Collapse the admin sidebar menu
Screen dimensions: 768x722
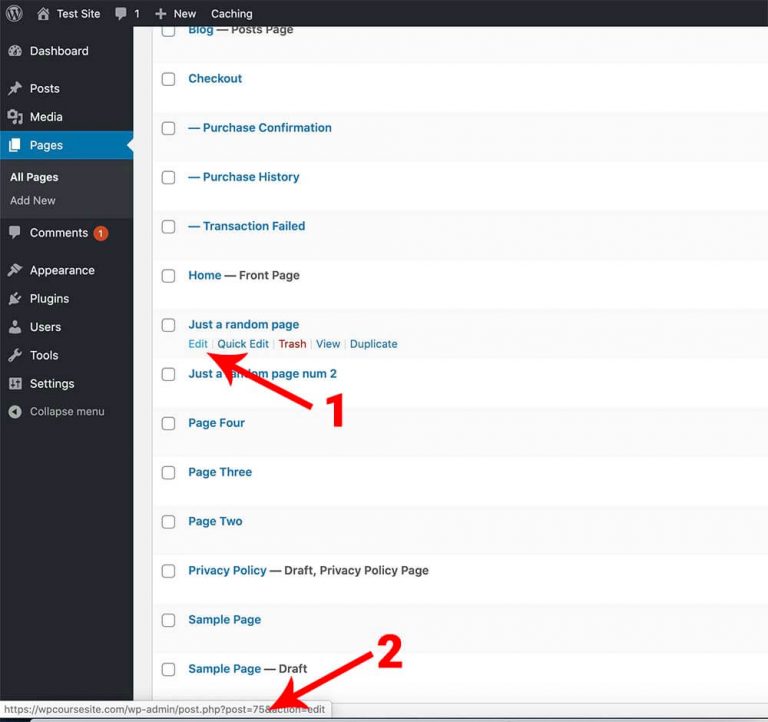[x=67, y=411]
